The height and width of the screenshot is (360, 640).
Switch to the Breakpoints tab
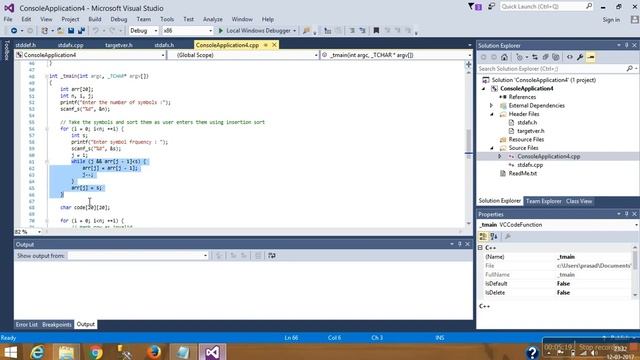point(57,324)
